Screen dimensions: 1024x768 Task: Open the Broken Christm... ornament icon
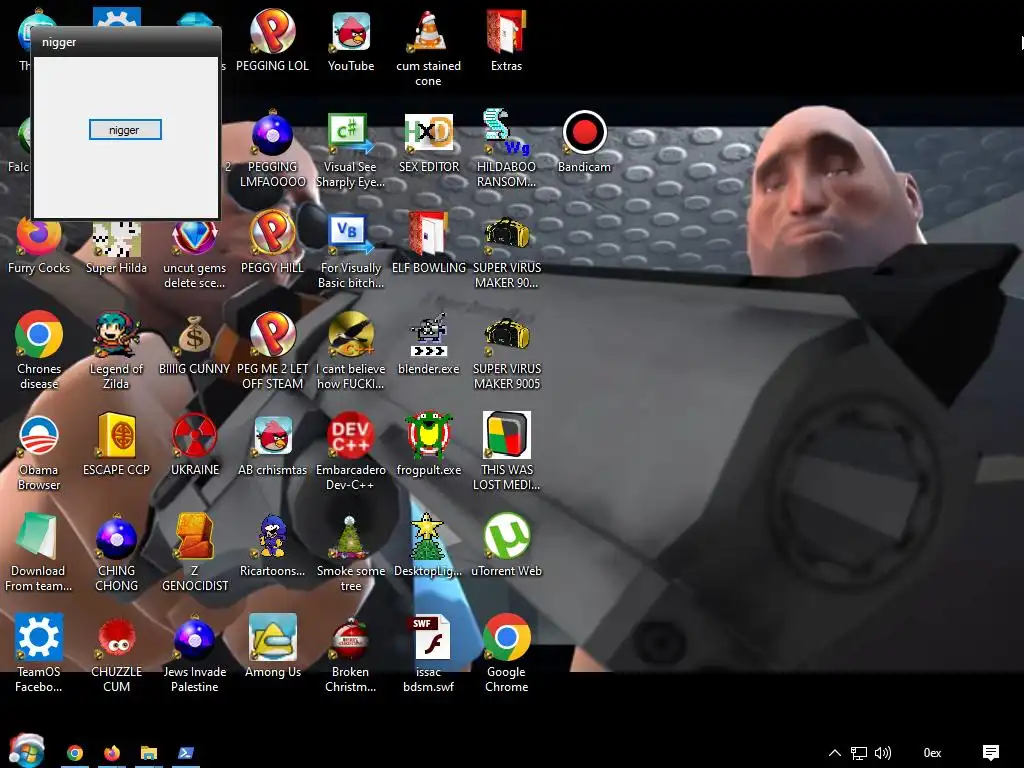coord(350,638)
